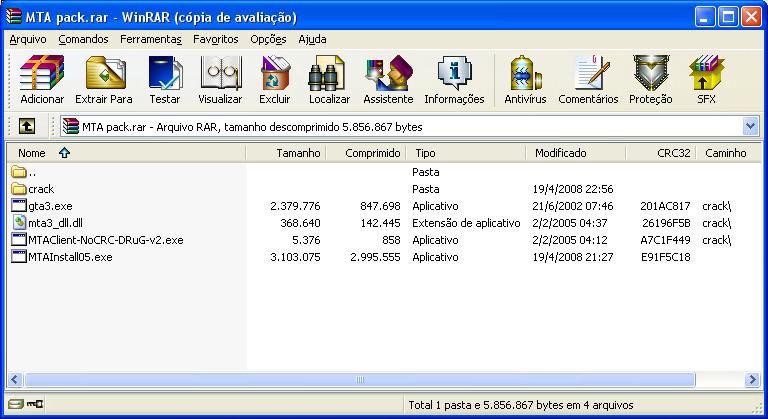Viewport: 768px width, 419px height.
Task: Click the MTAClient-NoCRC-DRuG-v2.exe file icon
Action: click(19, 240)
